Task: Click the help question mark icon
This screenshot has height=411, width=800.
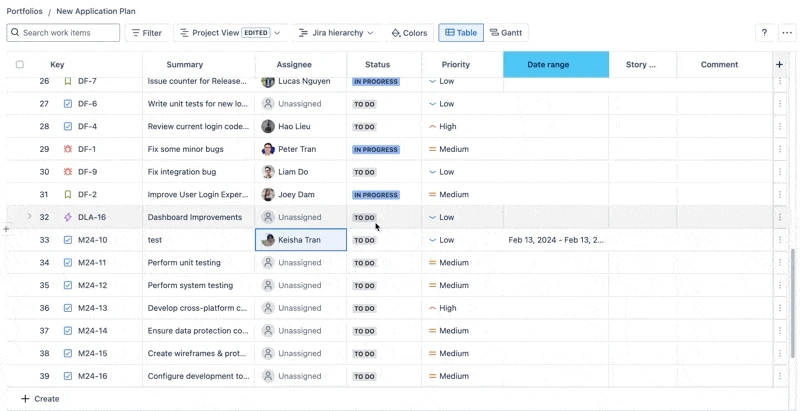Action: tap(765, 33)
